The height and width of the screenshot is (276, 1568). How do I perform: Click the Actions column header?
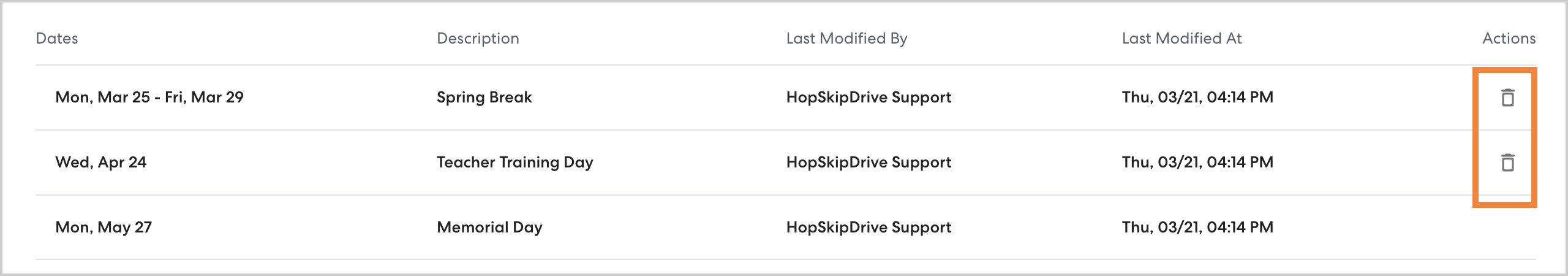(x=1509, y=38)
